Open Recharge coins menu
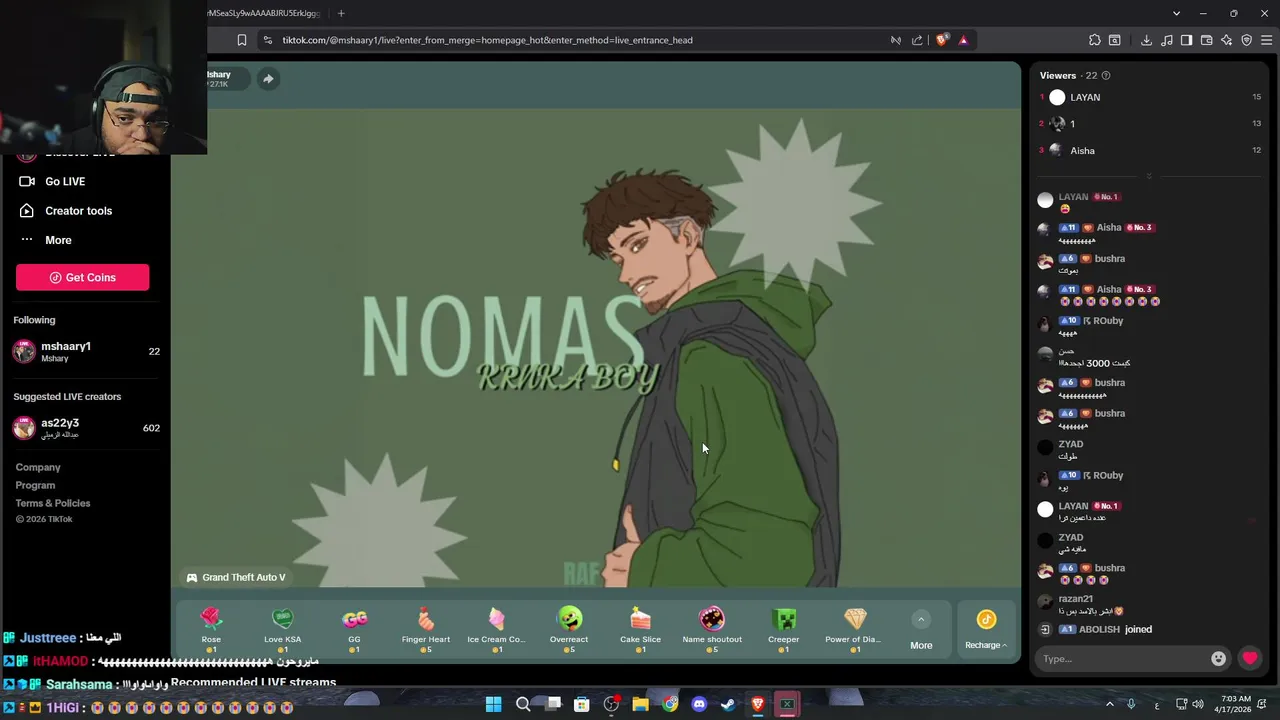 click(x=986, y=630)
